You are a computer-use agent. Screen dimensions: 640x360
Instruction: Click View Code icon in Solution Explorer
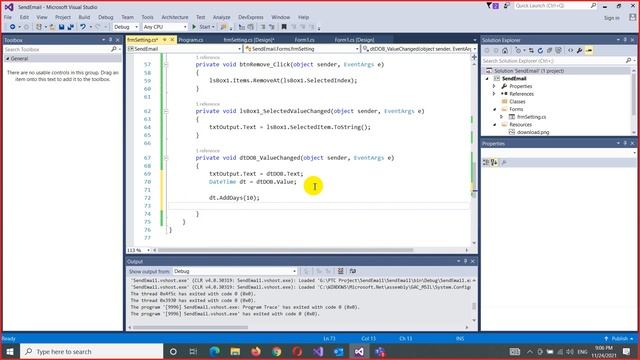(571, 51)
